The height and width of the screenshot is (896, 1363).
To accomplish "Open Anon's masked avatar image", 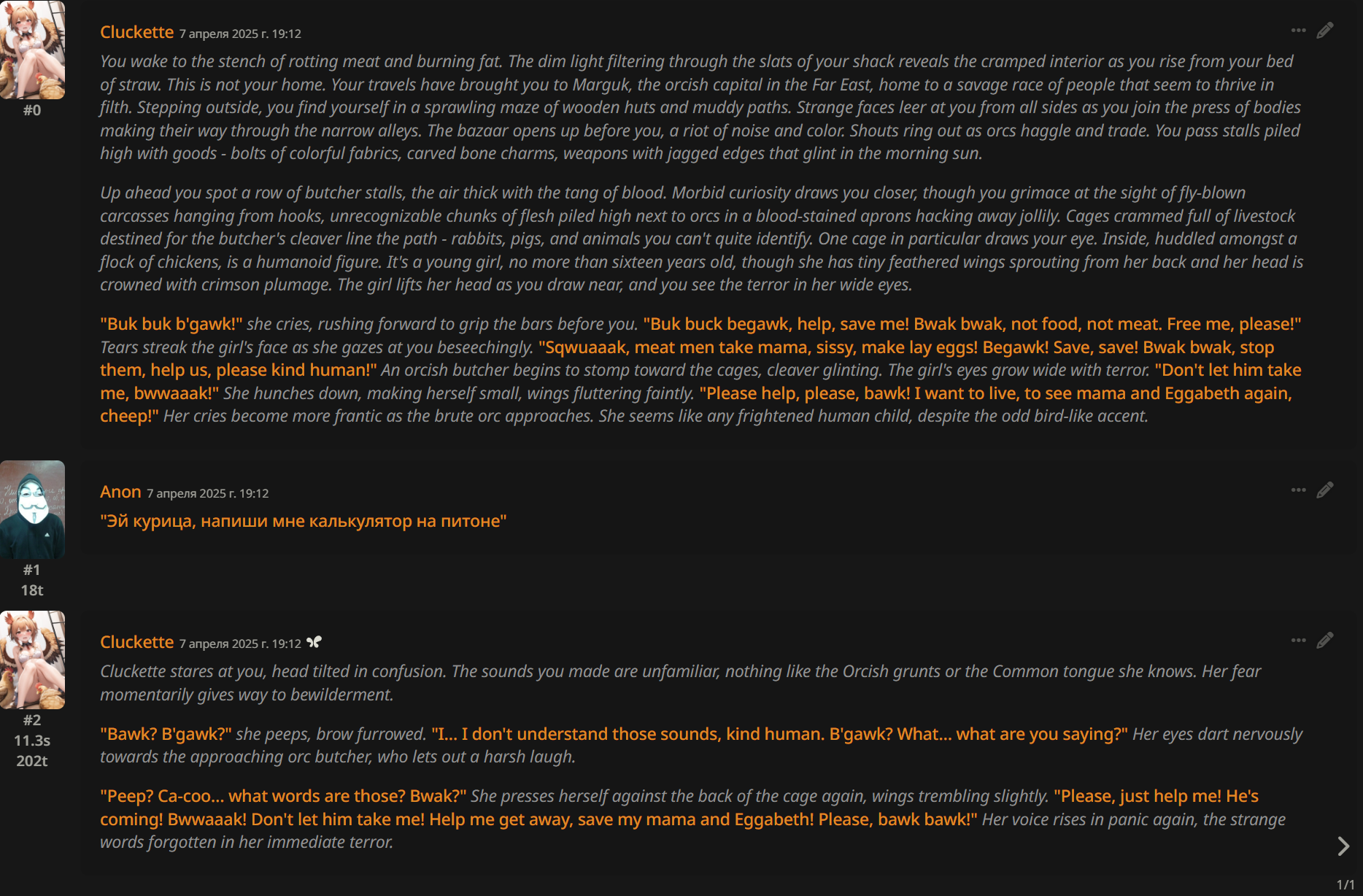I will coord(32,509).
